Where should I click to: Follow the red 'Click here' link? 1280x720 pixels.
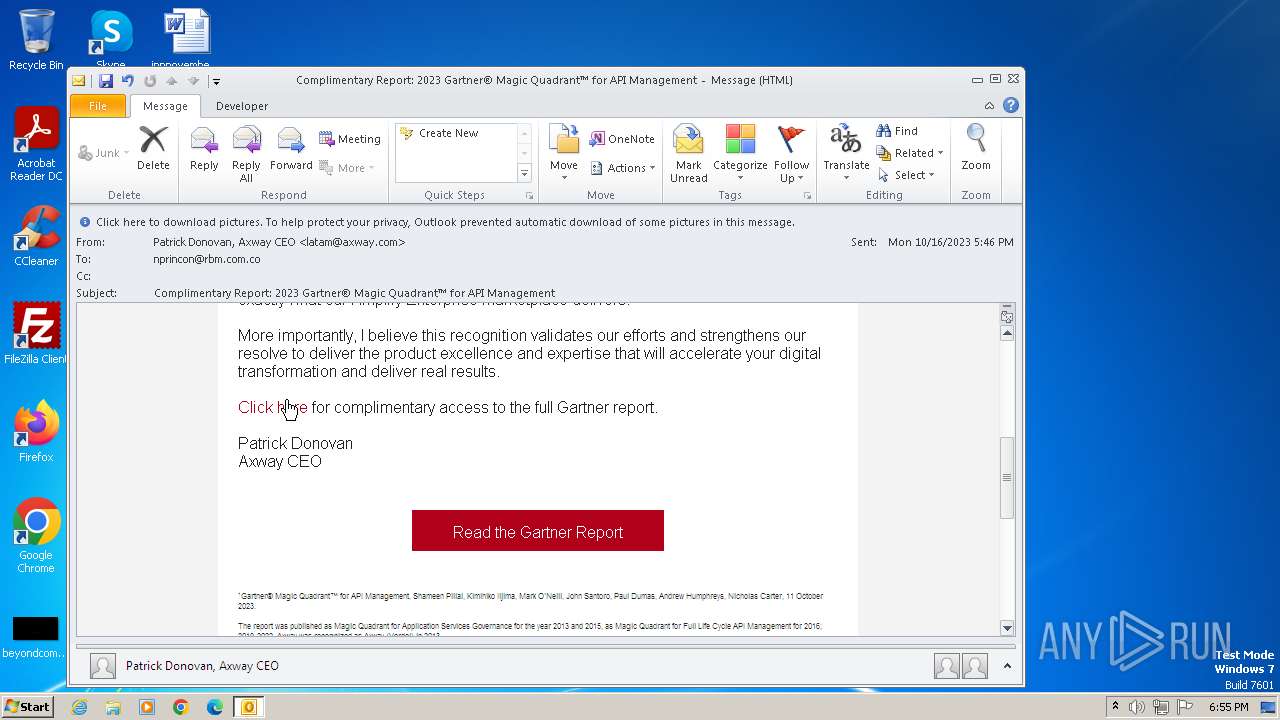(x=272, y=407)
